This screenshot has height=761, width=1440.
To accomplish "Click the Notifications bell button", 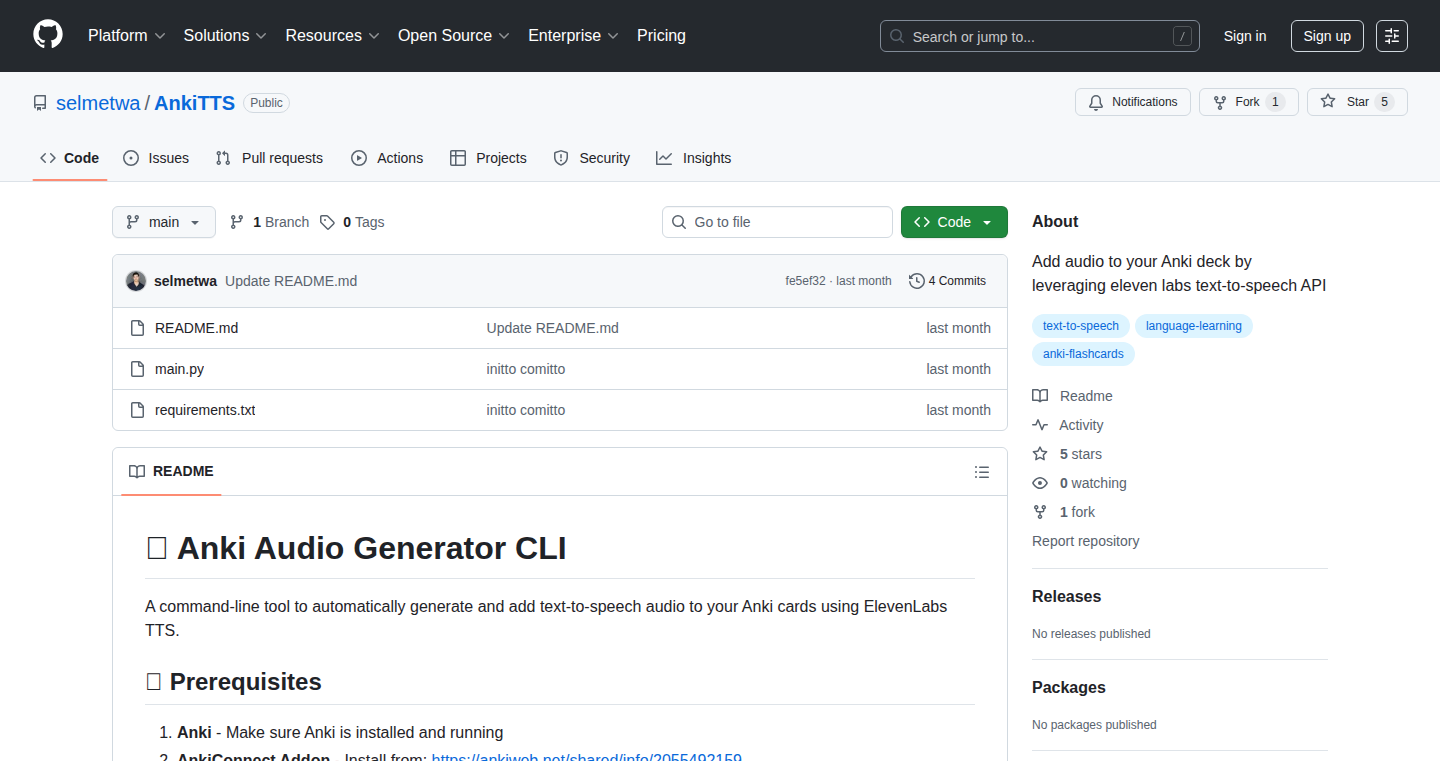I will coord(1133,102).
